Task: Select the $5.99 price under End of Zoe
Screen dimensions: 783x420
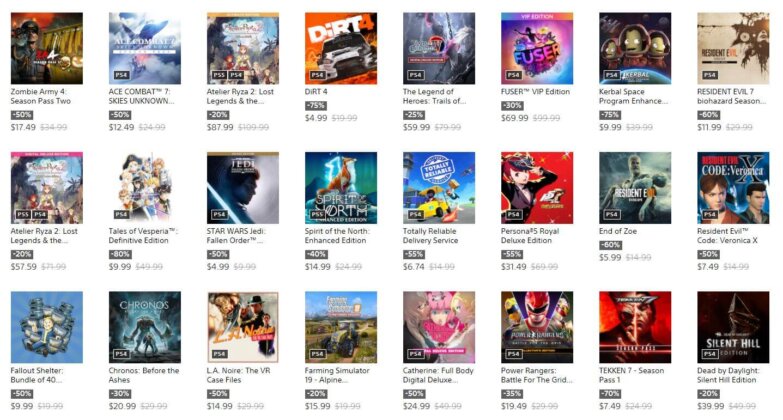Action: (x=610, y=258)
